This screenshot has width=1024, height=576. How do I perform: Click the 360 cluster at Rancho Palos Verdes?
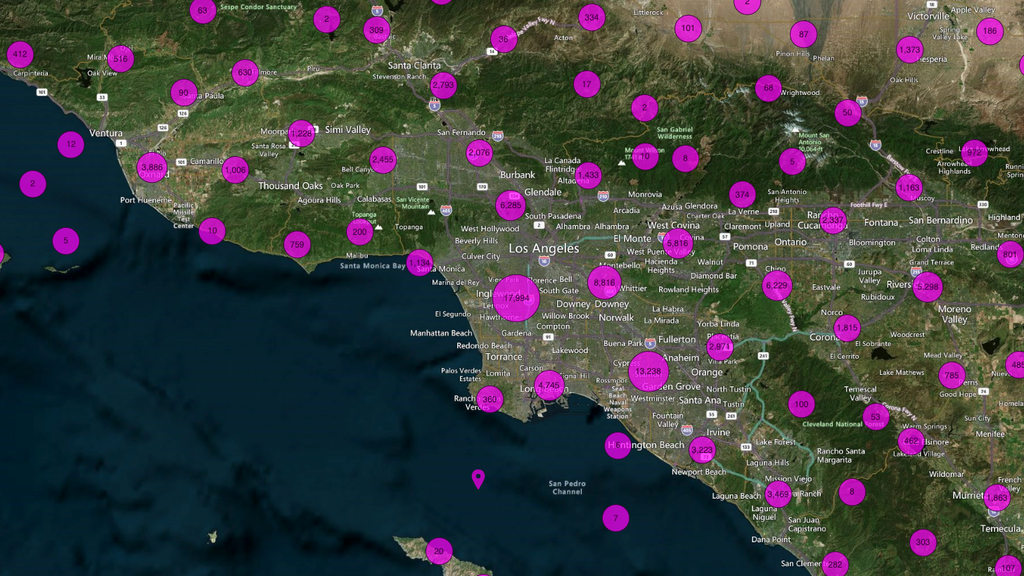[490, 399]
